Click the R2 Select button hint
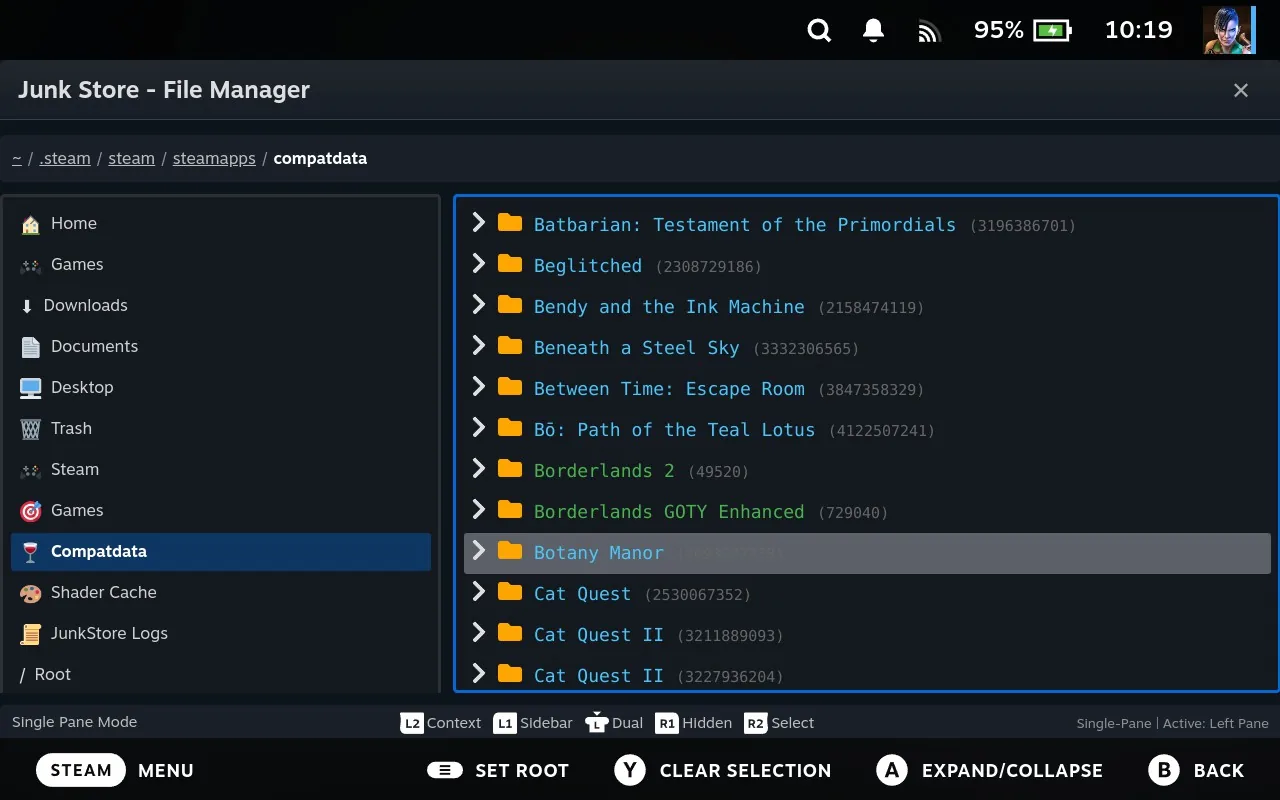Viewport: 1280px width, 800px height. [779, 723]
